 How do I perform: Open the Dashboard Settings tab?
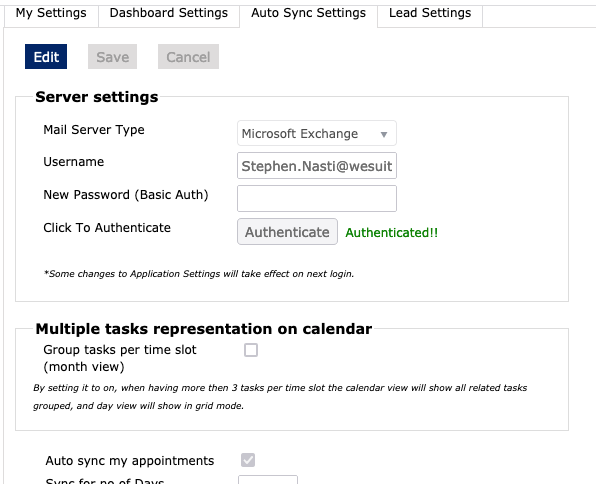pyautogui.click(x=169, y=14)
